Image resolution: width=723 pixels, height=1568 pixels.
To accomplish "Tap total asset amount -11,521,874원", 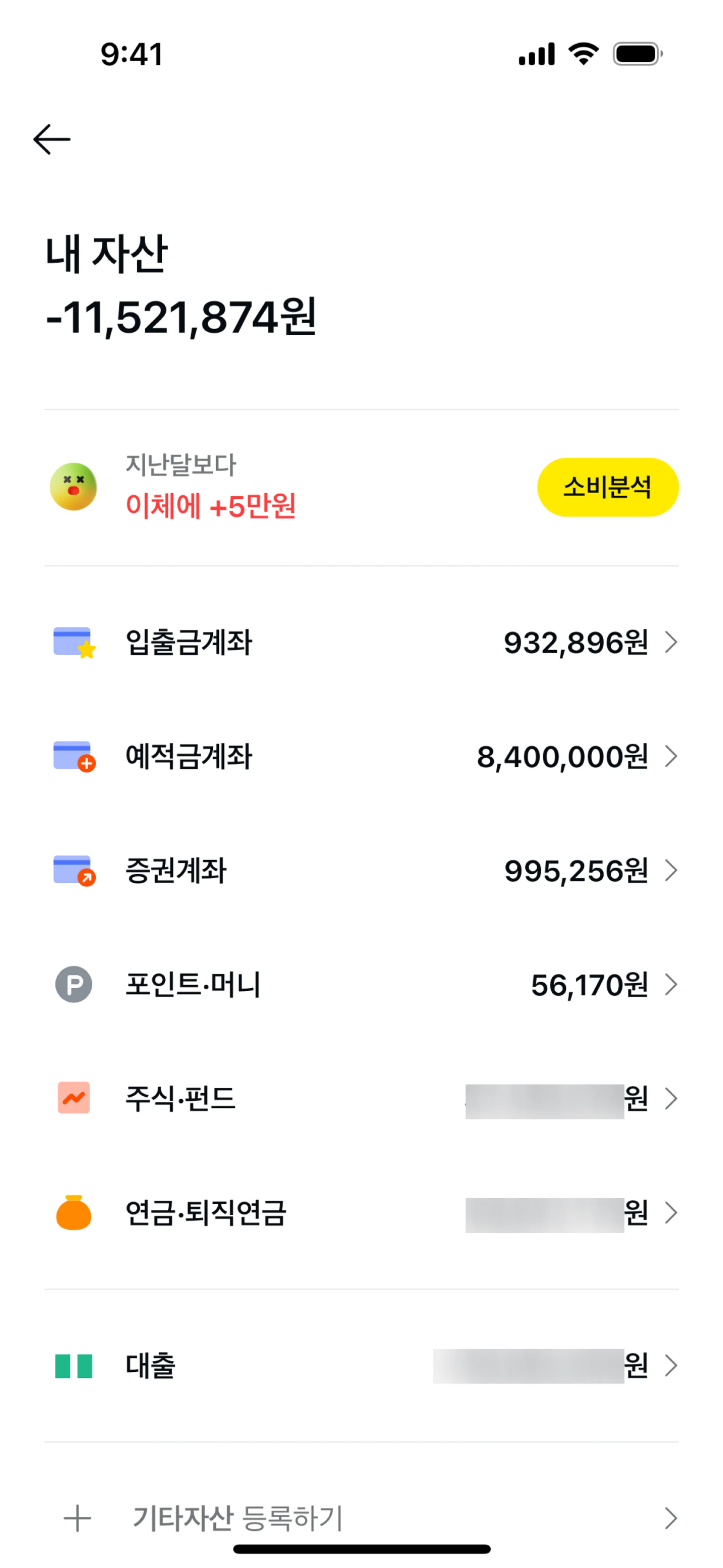I will (x=181, y=317).
